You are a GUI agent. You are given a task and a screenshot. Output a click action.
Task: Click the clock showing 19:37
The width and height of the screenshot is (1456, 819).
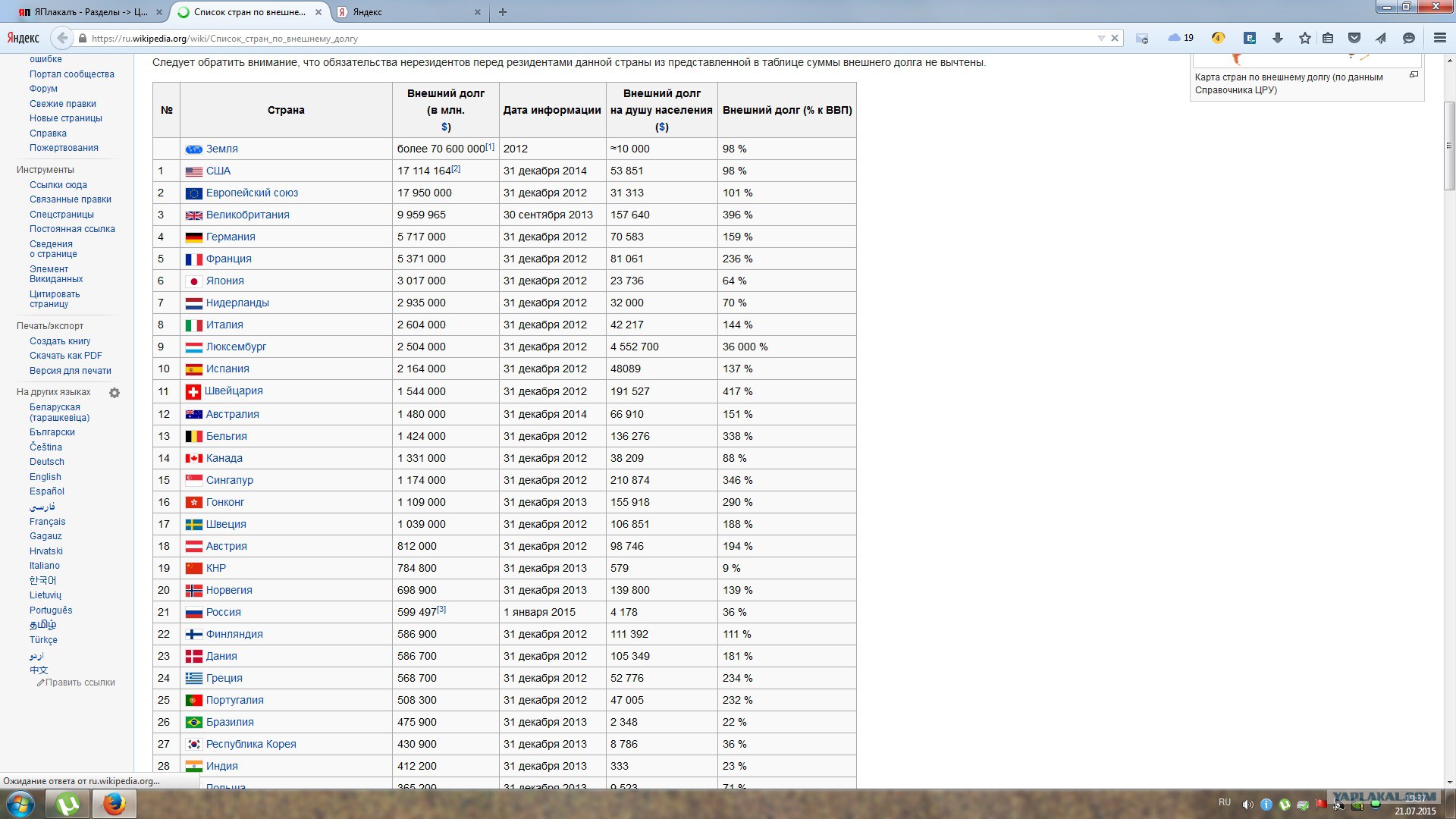pos(1415,798)
